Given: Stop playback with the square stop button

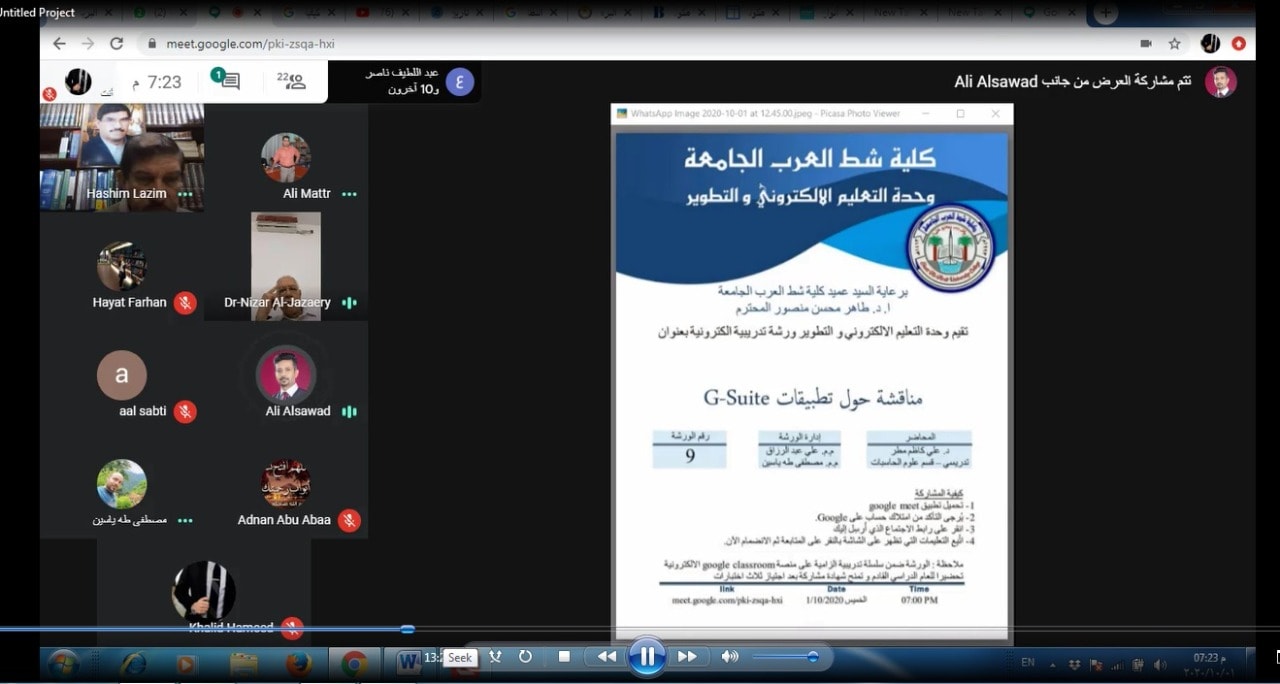Looking at the screenshot, I should pos(564,657).
